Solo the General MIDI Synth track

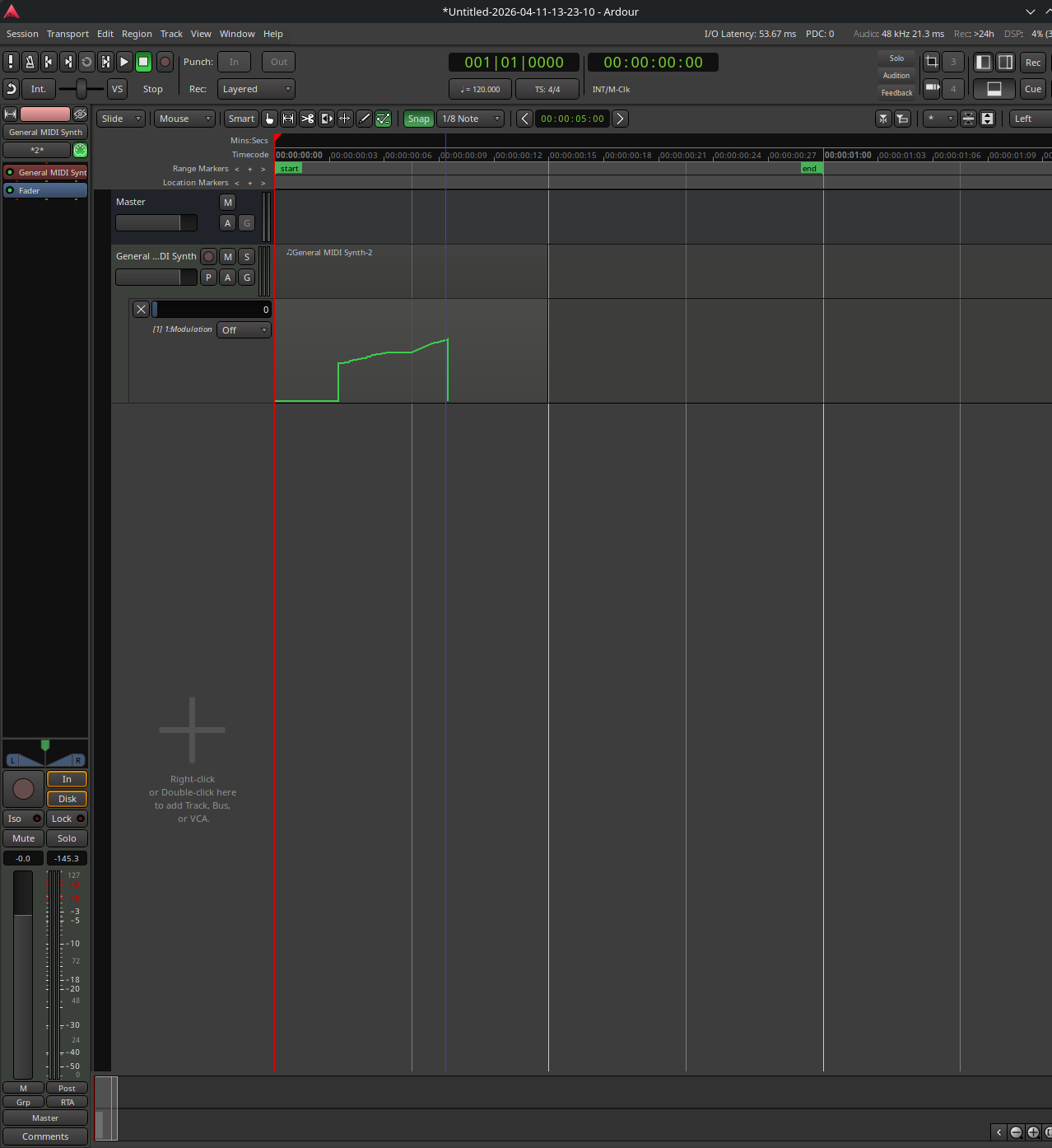(247, 257)
